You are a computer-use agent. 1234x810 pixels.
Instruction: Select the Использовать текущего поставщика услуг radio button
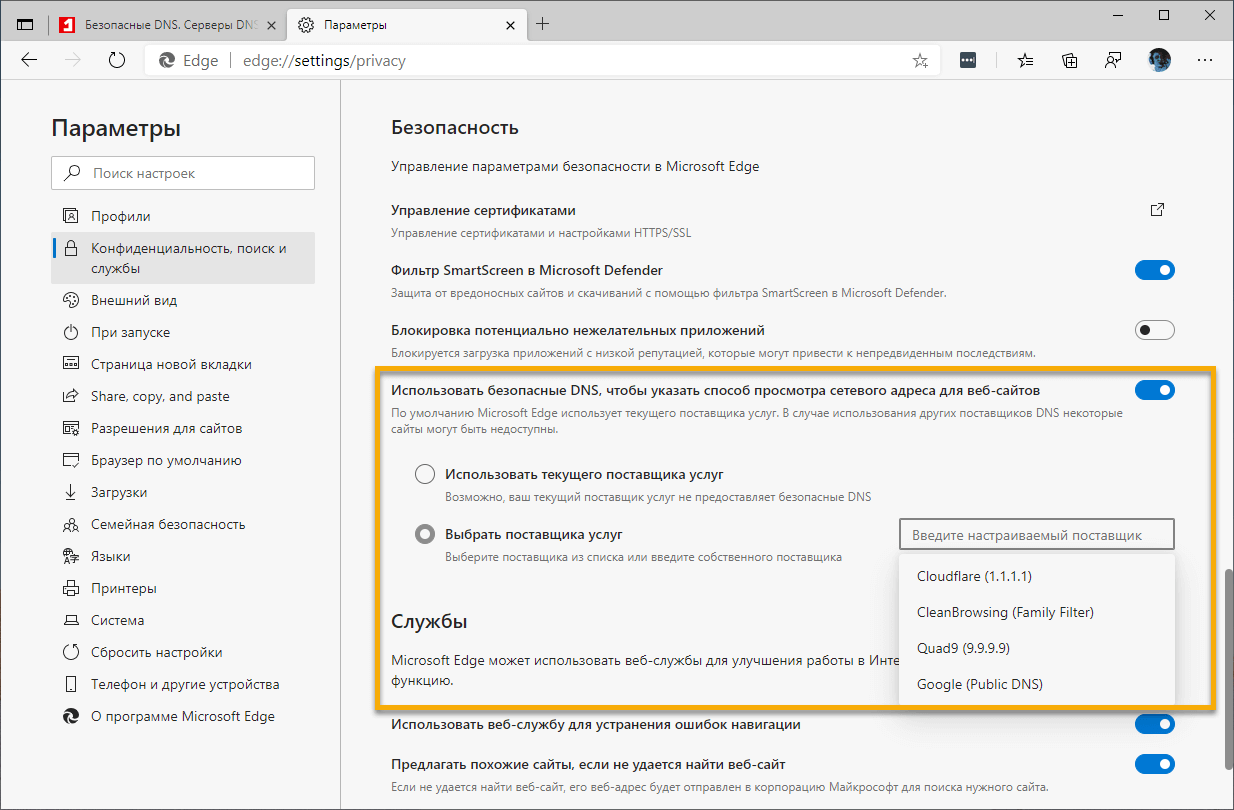point(425,474)
